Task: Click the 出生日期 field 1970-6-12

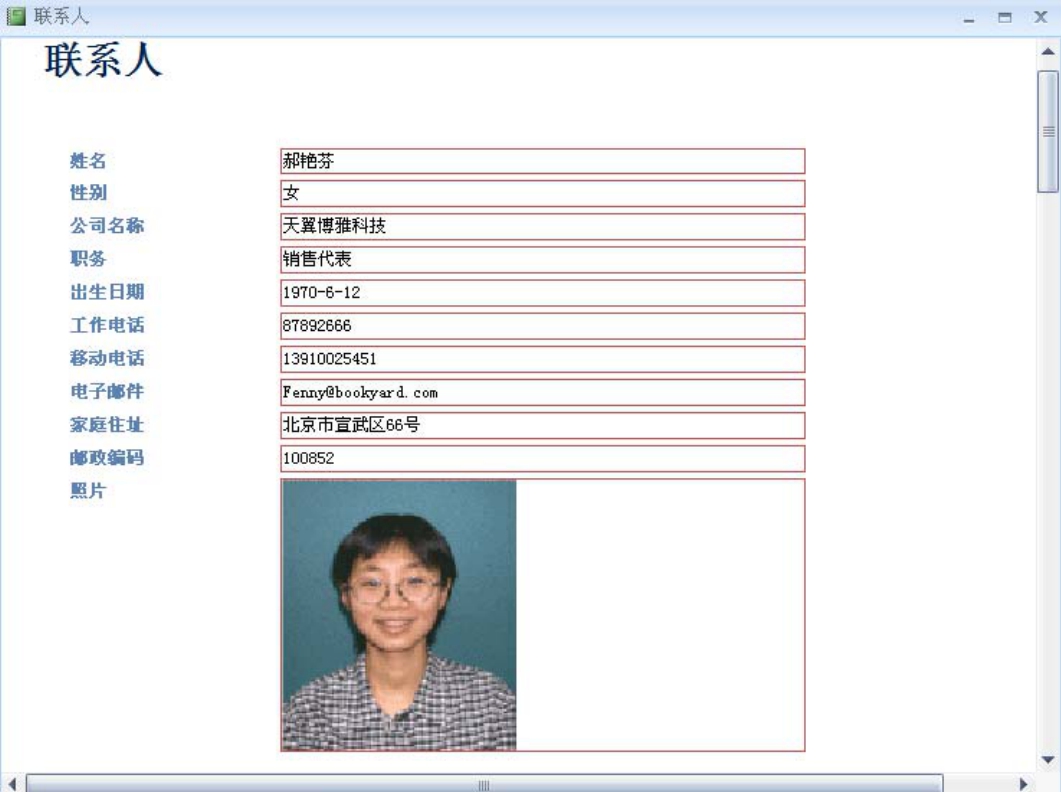Action: 542,293
